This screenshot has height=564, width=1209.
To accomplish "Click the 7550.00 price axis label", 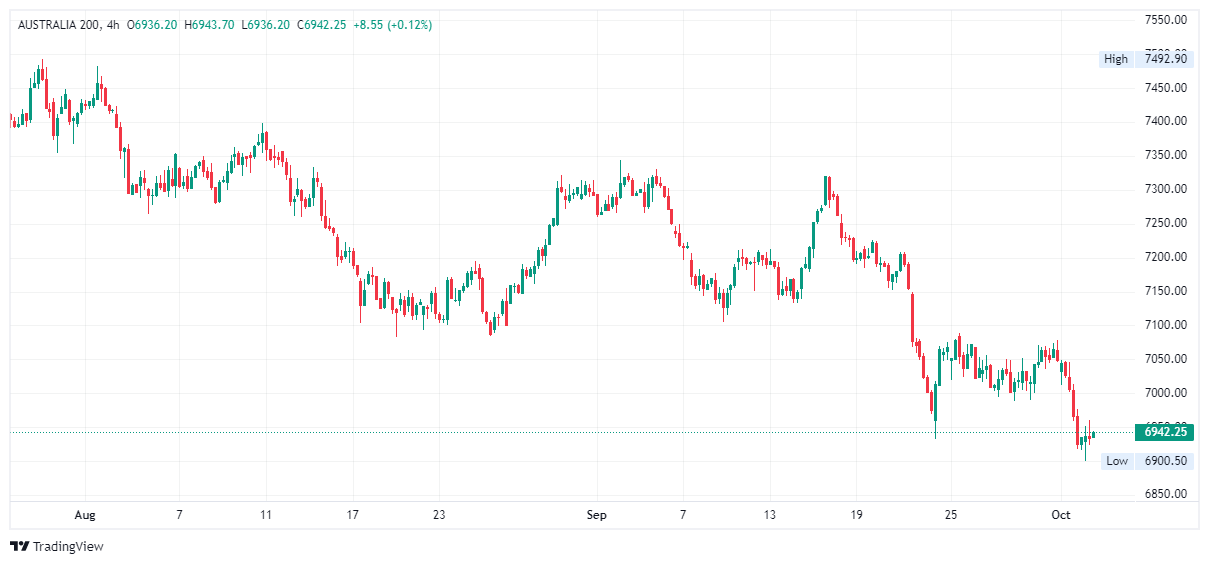I will pos(1165,20).
